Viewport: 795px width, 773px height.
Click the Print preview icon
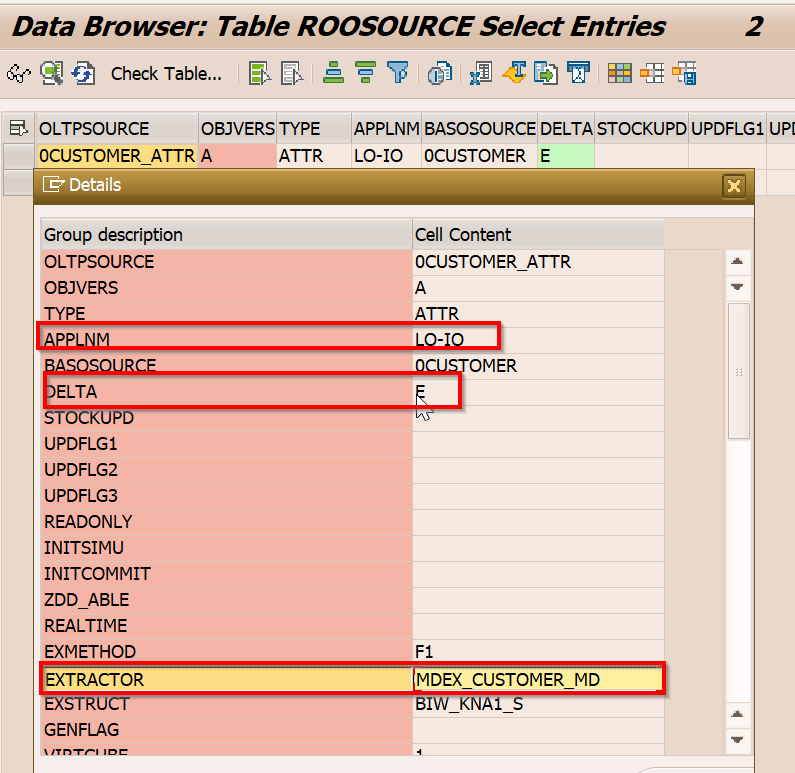point(440,73)
